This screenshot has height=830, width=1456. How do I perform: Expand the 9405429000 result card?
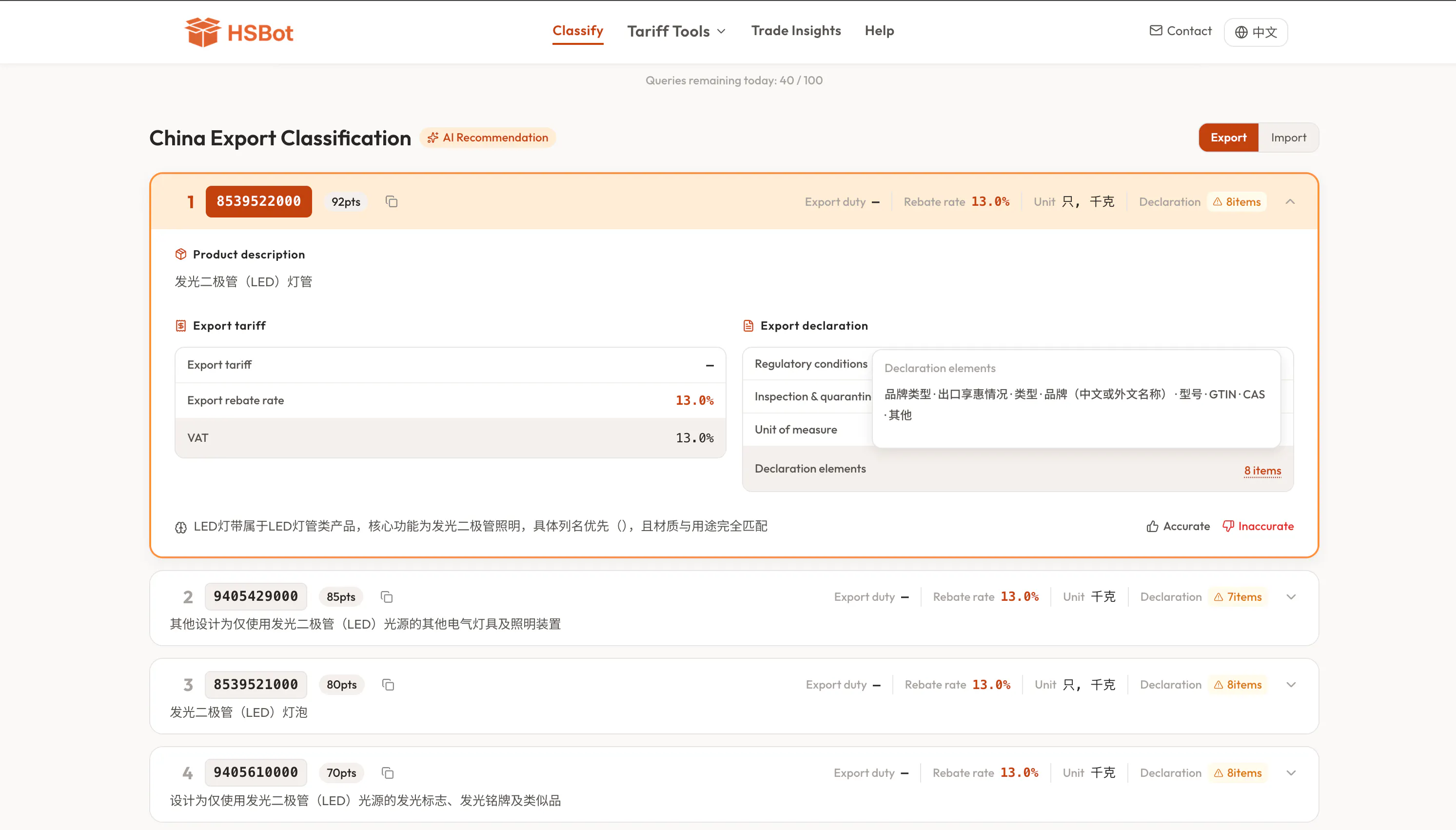tap(1291, 597)
